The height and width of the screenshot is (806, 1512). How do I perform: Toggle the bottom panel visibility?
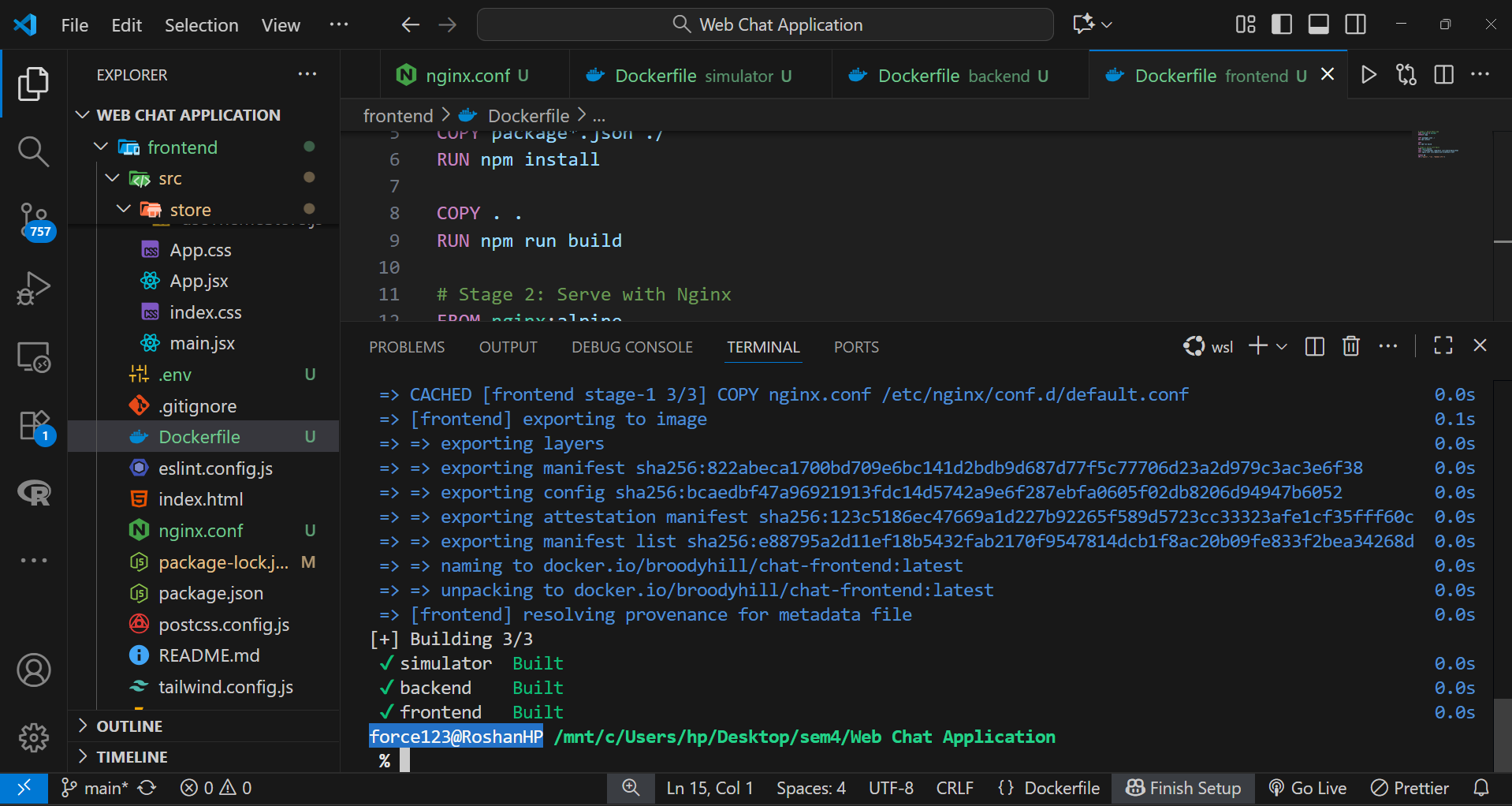[1318, 24]
